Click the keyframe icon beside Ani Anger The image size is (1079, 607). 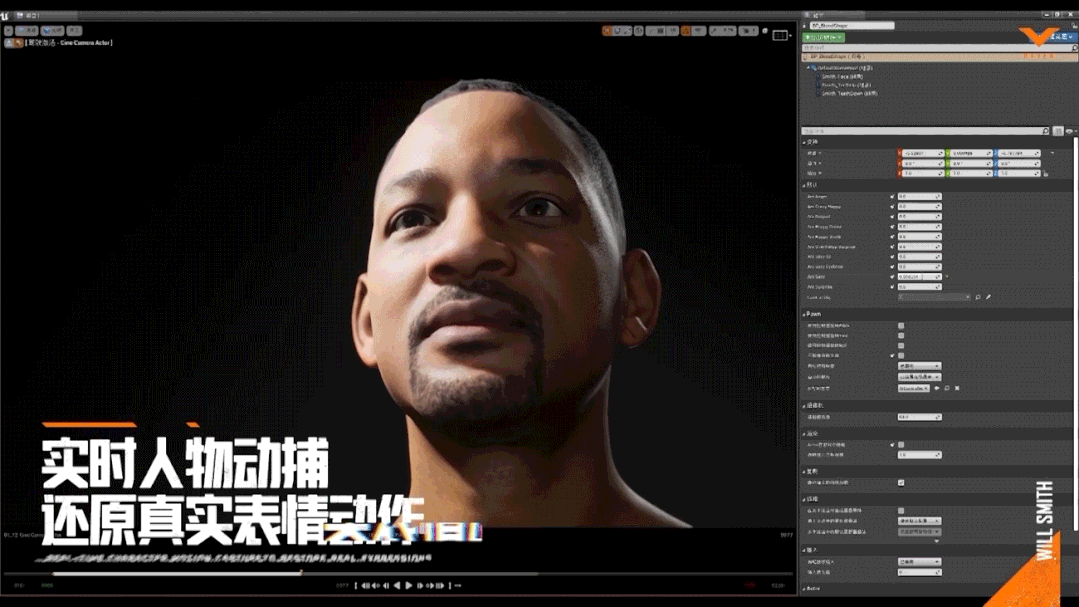[893, 197]
